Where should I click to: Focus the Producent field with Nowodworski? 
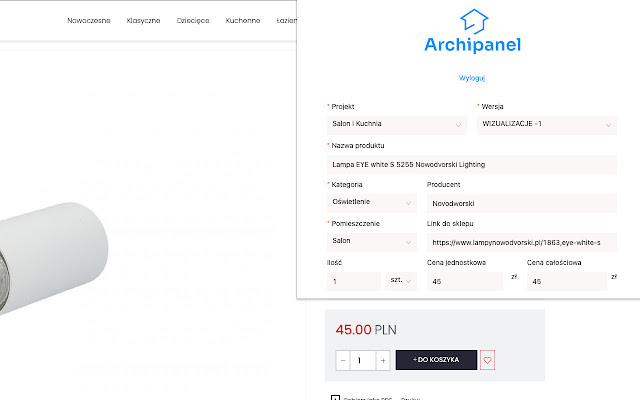point(522,203)
